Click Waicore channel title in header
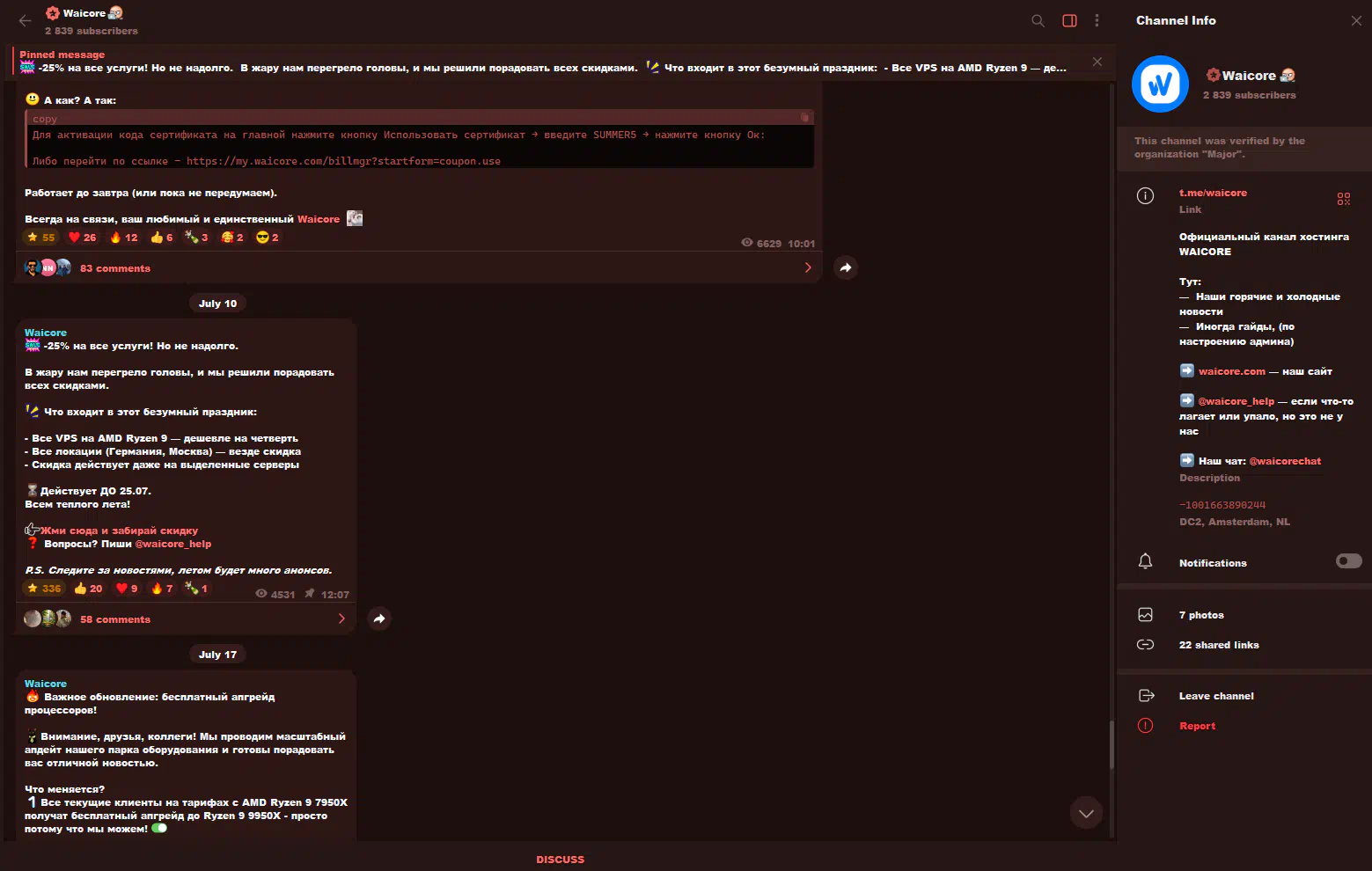 point(84,13)
